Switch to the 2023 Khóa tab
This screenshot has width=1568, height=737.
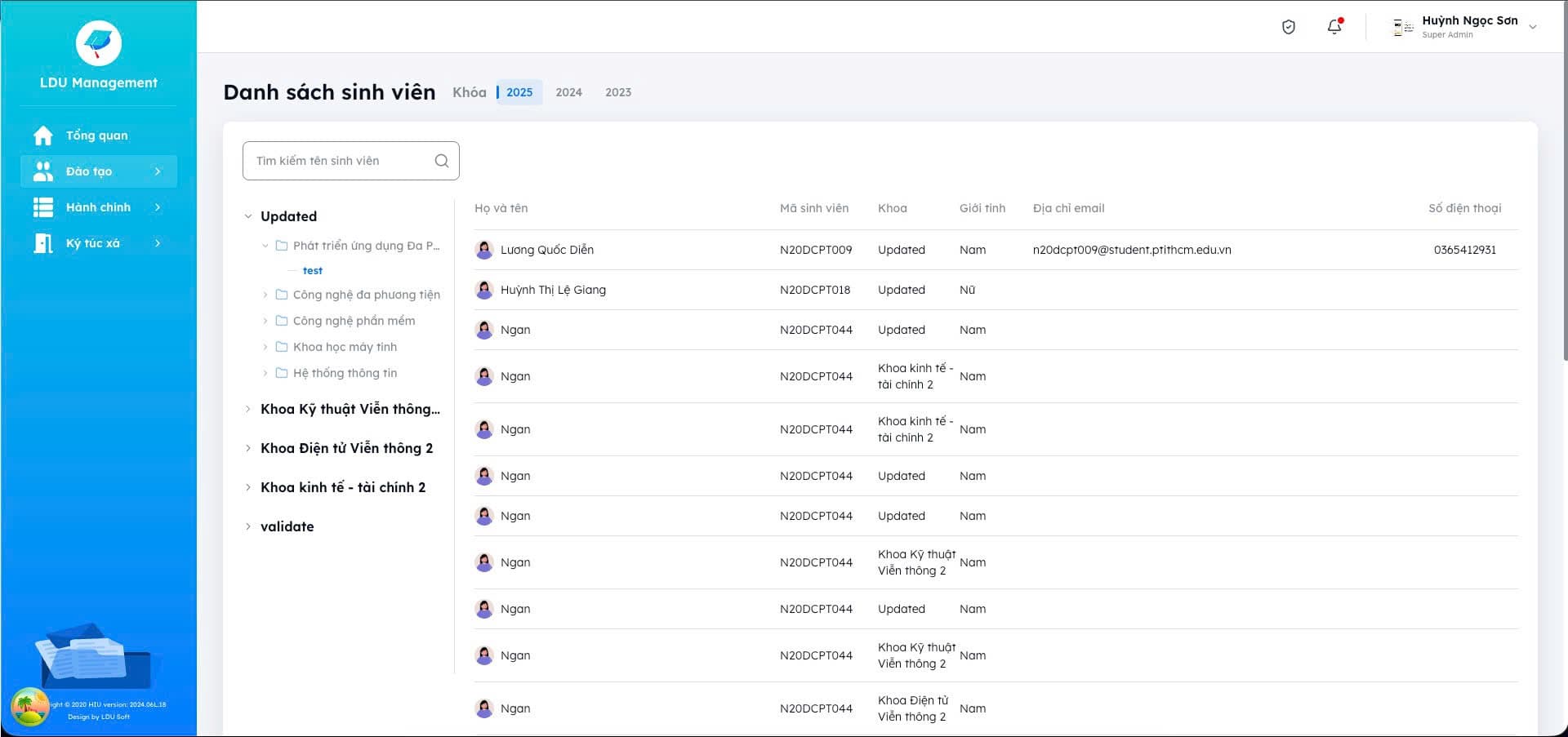coord(618,92)
